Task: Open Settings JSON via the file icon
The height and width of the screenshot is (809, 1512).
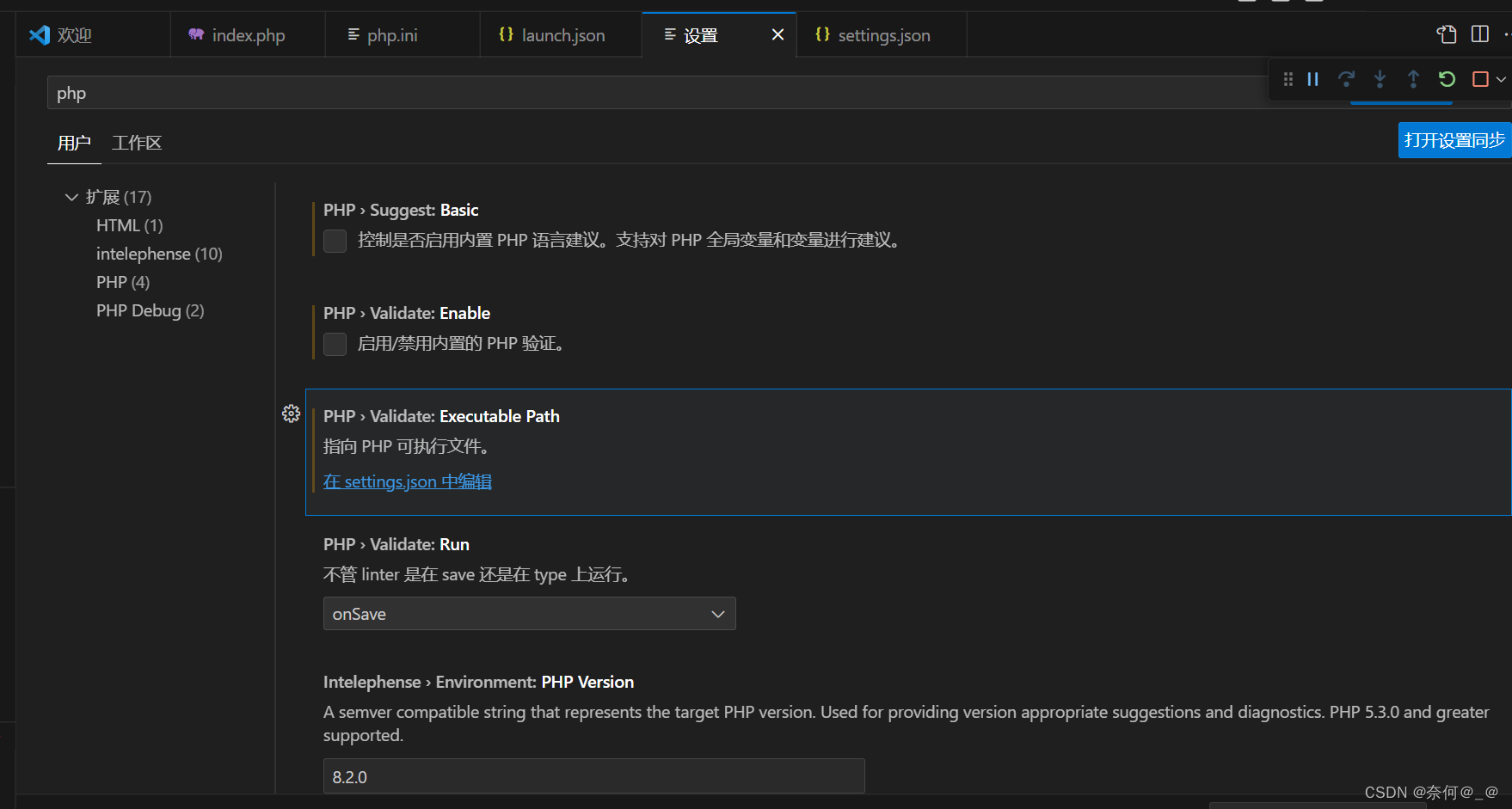Action: point(1446,34)
